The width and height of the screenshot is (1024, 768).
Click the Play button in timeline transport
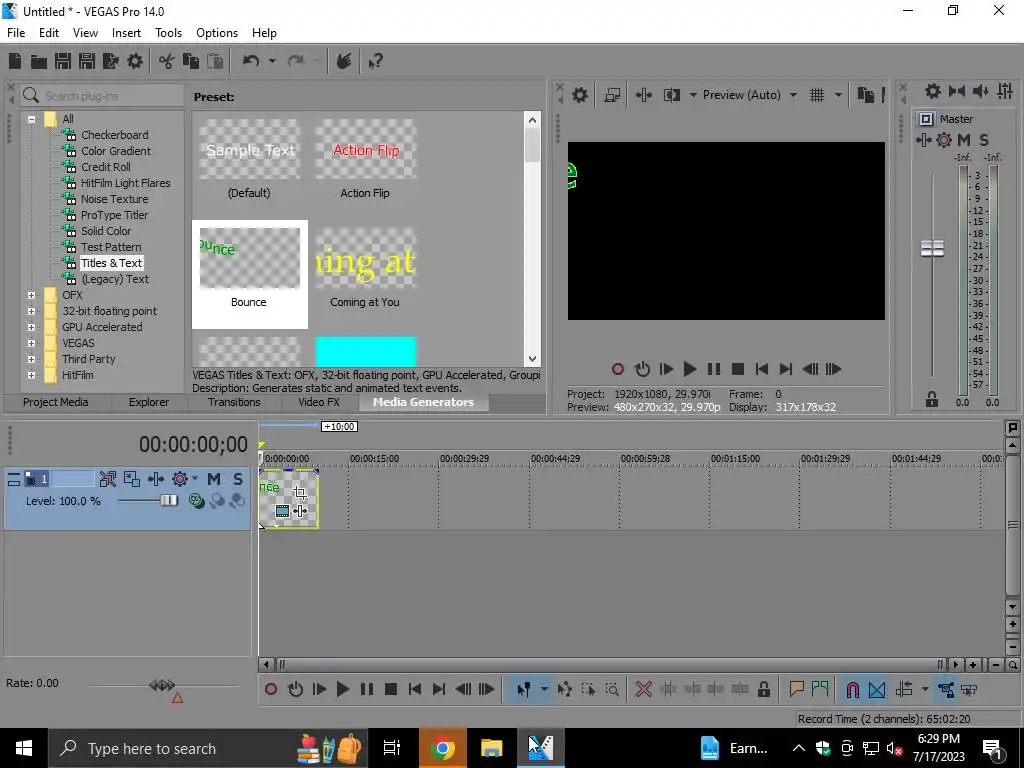(342, 689)
